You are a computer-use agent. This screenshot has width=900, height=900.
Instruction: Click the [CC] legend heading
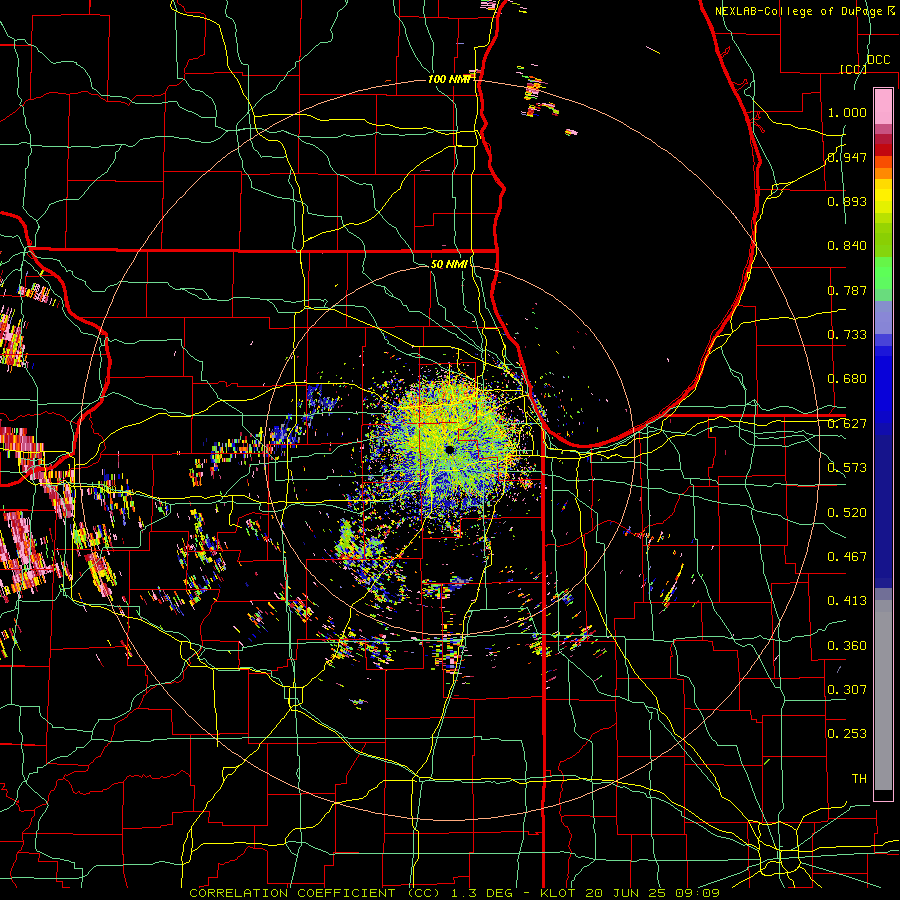click(853, 69)
